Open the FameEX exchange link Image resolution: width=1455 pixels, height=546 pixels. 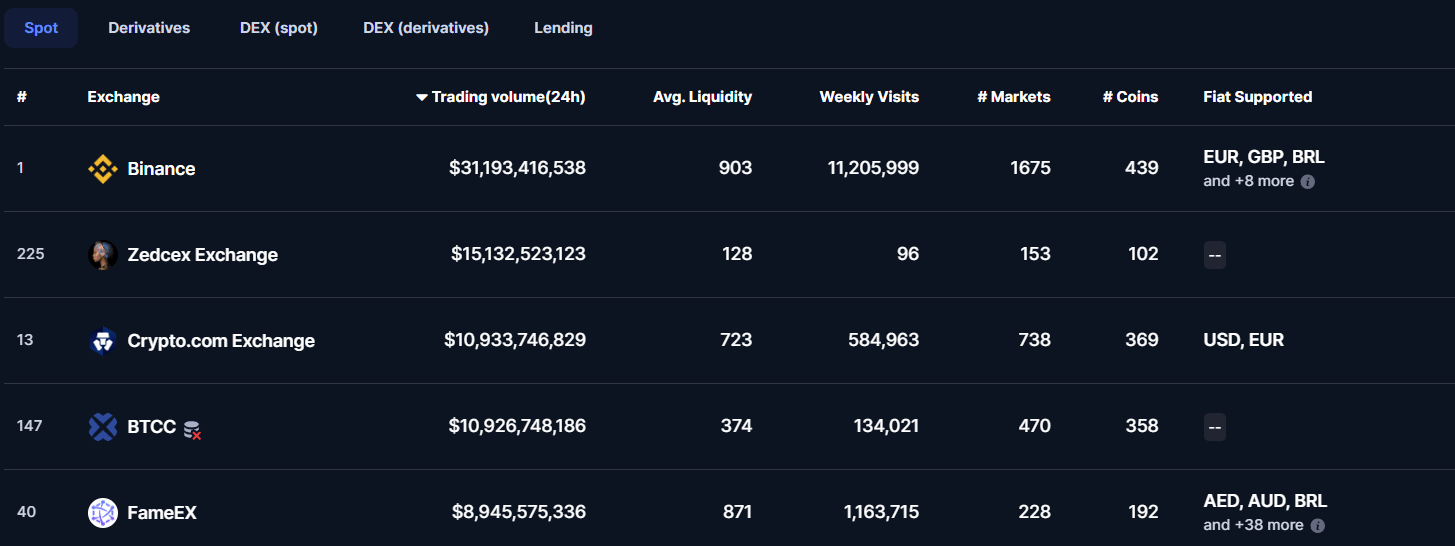tap(162, 513)
